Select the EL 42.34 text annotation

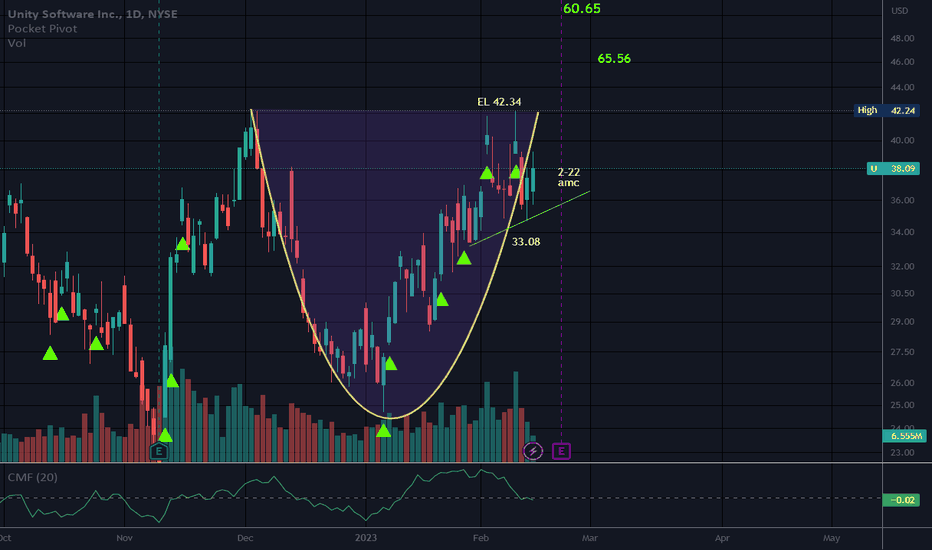pos(499,102)
